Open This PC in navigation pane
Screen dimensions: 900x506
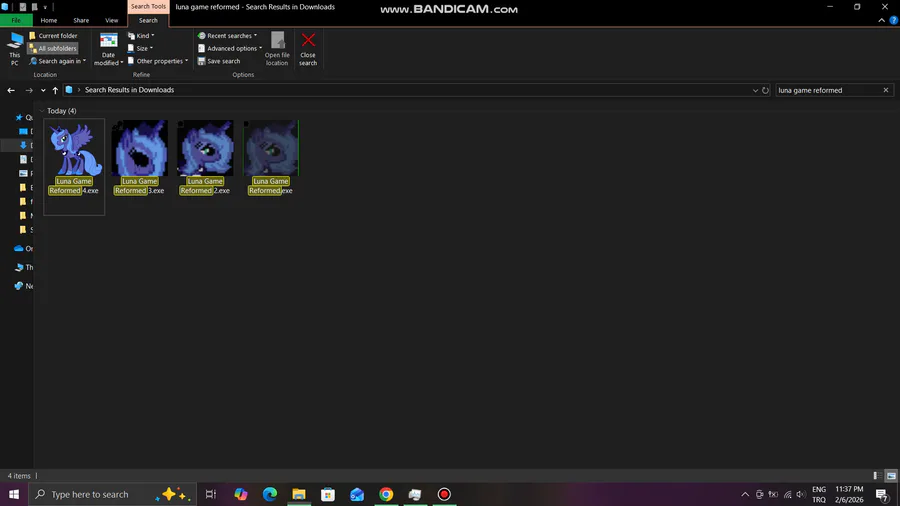(x=24, y=267)
